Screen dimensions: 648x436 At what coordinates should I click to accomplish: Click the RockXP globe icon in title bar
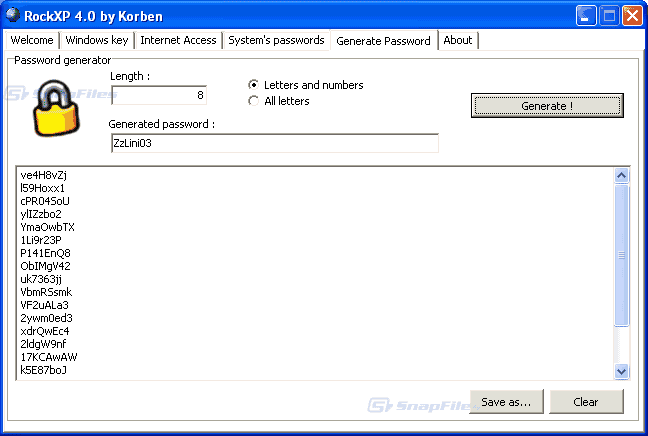(x=13, y=15)
